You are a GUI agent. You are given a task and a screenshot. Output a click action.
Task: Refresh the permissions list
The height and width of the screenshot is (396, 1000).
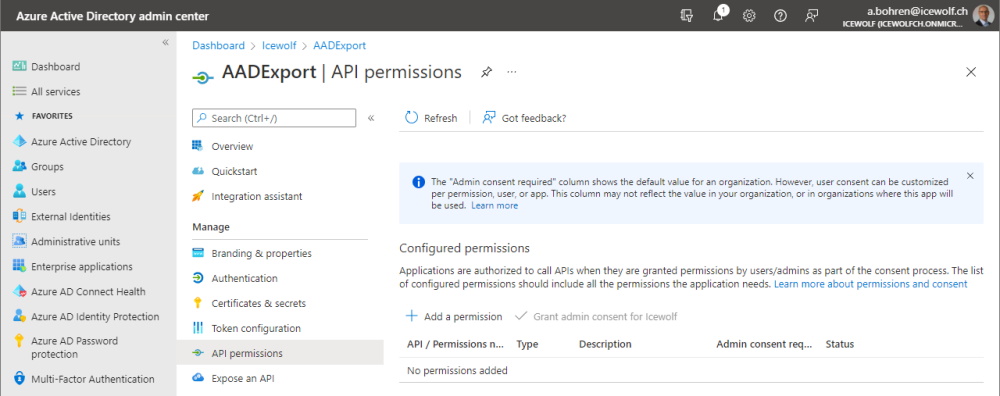point(431,118)
